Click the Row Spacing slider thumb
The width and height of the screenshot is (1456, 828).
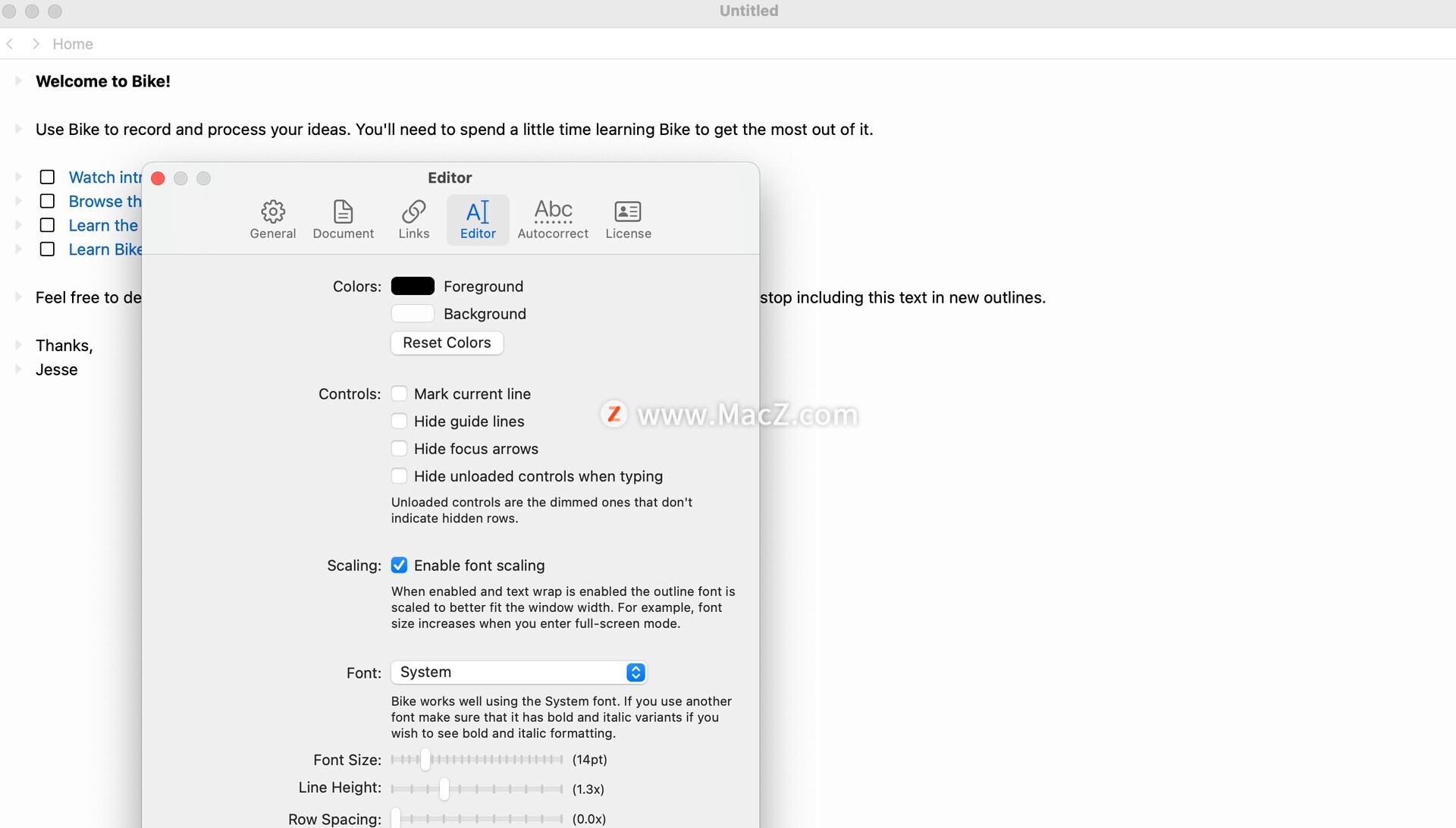click(396, 819)
